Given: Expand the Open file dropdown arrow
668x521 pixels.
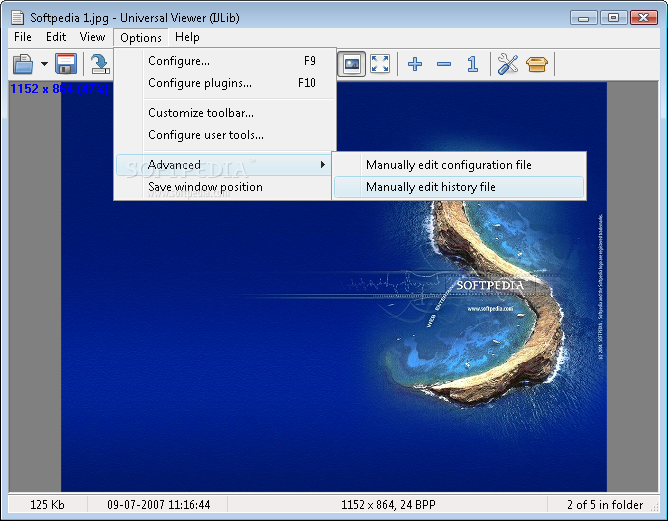Looking at the screenshot, I should [44, 64].
